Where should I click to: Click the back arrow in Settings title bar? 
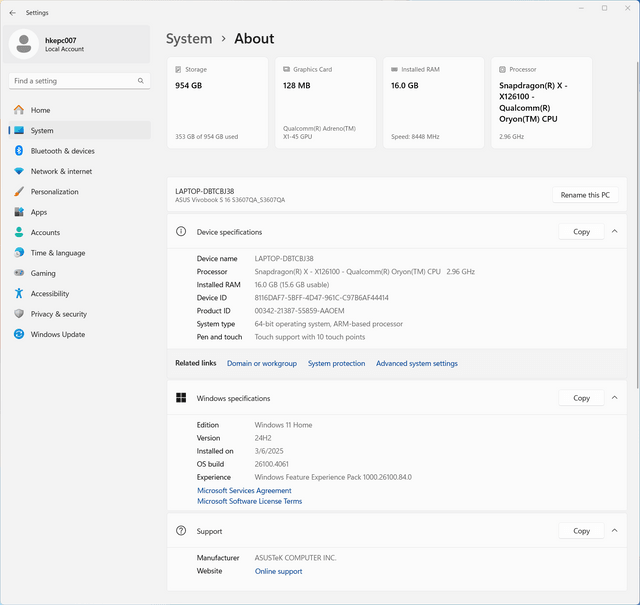(x=13, y=13)
